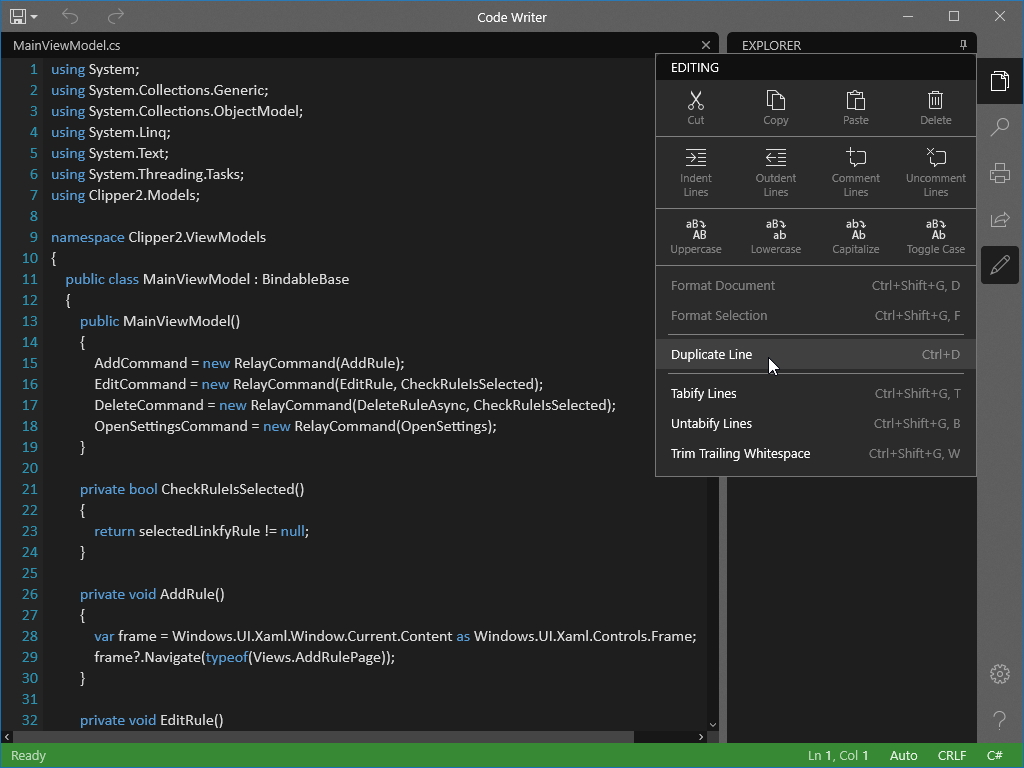This screenshot has width=1024, height=768.
Task: Choose Format Selection menu entry
Action: tap(816, 315)
